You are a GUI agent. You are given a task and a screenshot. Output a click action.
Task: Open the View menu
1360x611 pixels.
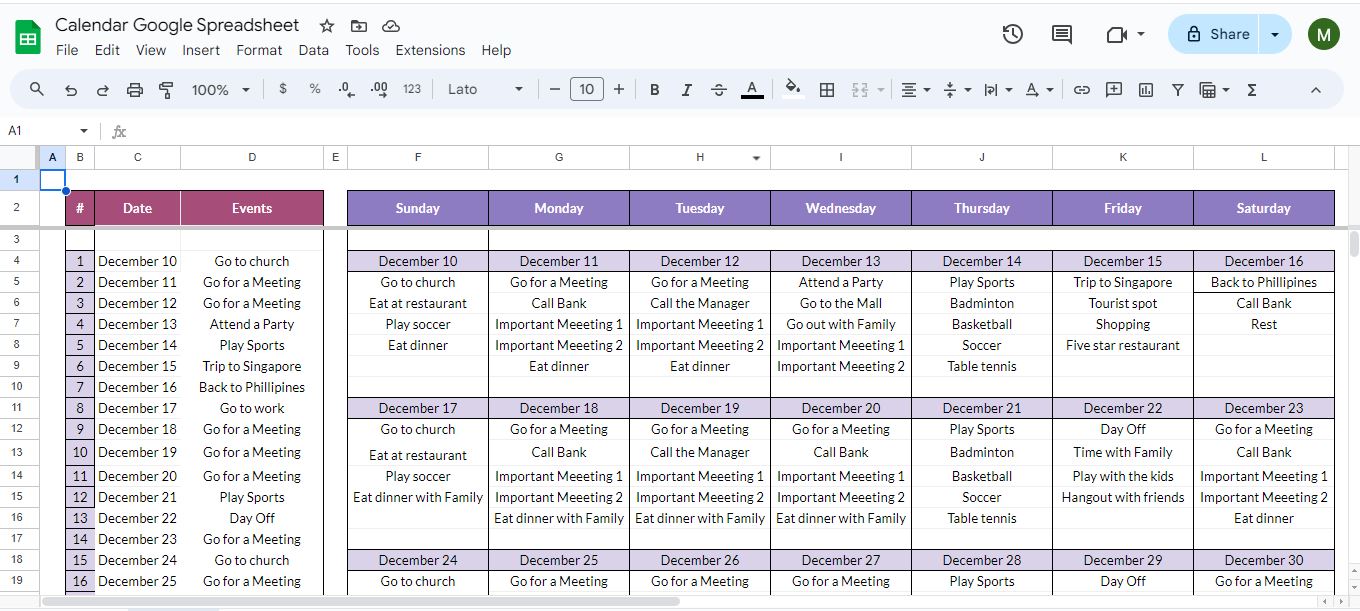(x=151, y=50)
